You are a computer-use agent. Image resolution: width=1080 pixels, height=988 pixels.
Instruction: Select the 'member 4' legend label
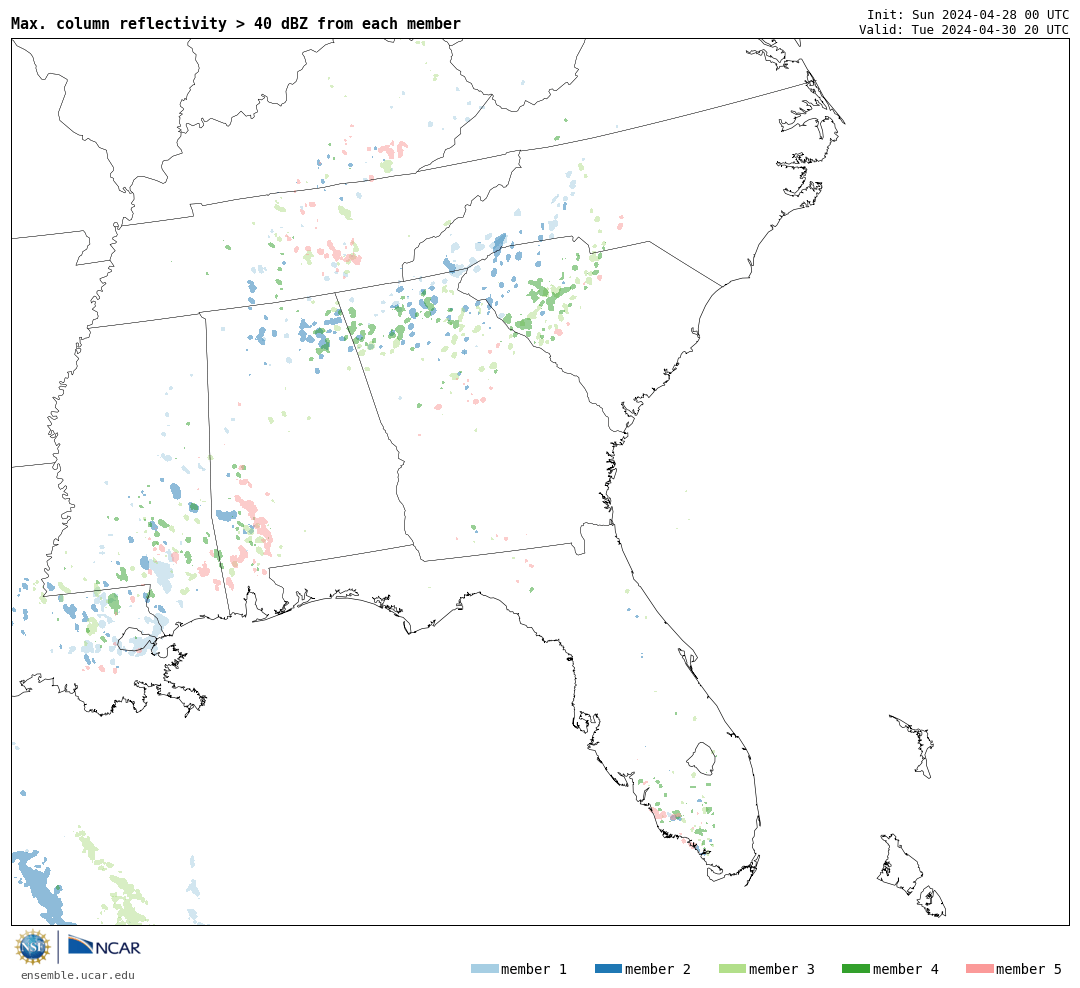tap(906, 969)
